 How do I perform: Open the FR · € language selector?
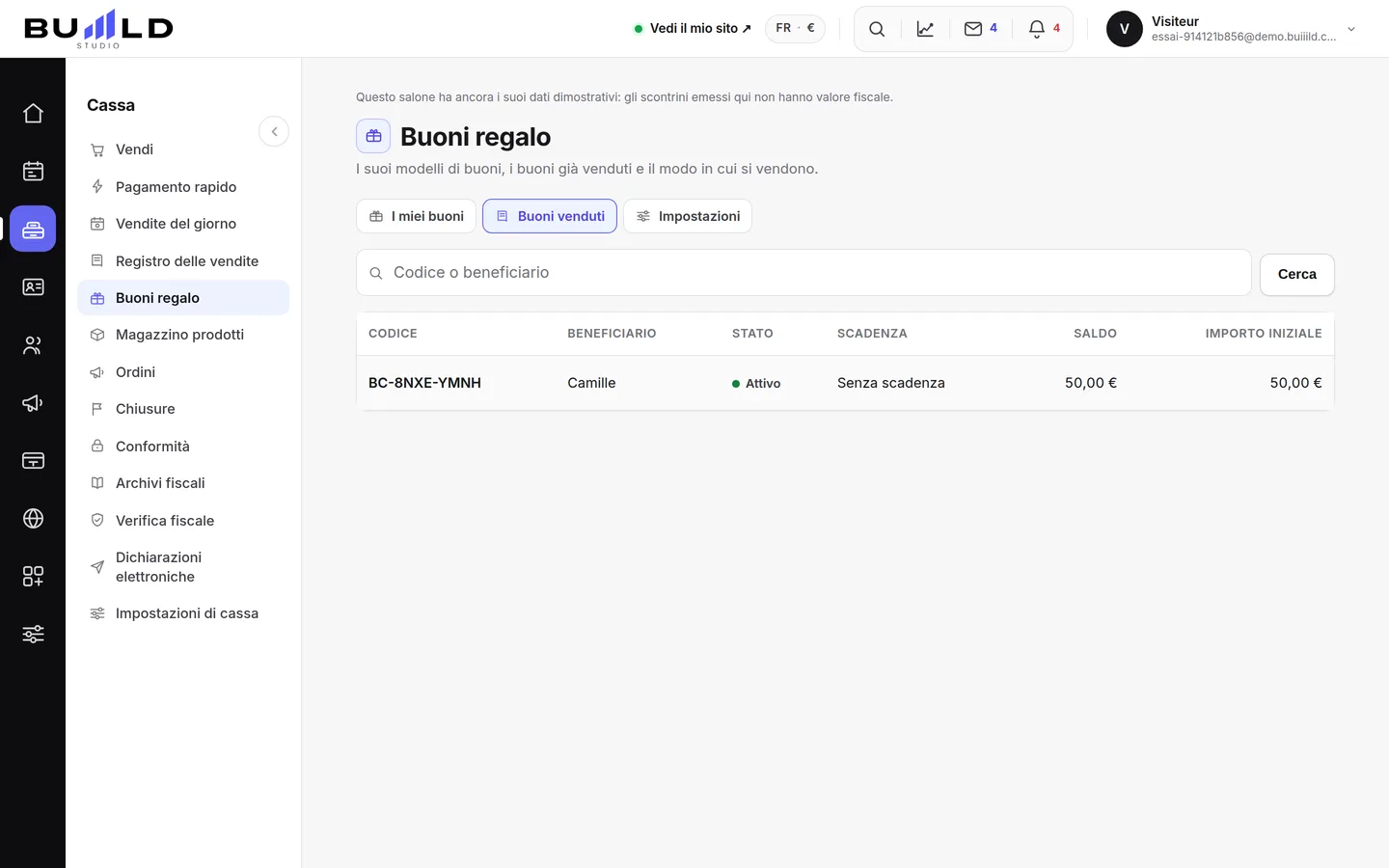[x=795, y=28]
